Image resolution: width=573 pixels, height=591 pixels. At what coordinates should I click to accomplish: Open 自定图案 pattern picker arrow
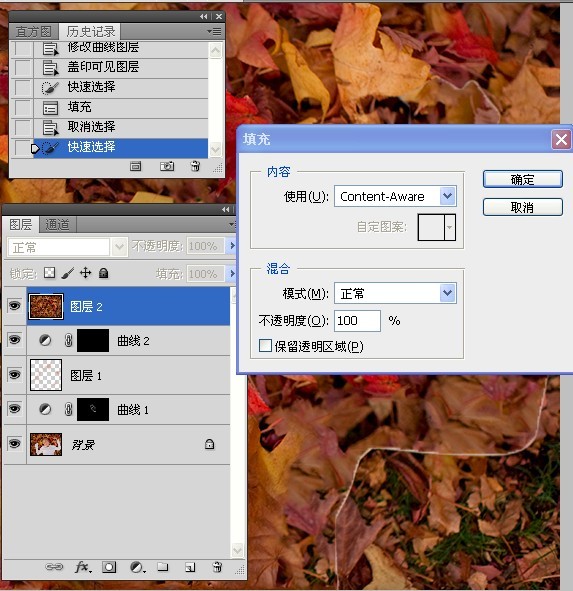pos(450,227)
